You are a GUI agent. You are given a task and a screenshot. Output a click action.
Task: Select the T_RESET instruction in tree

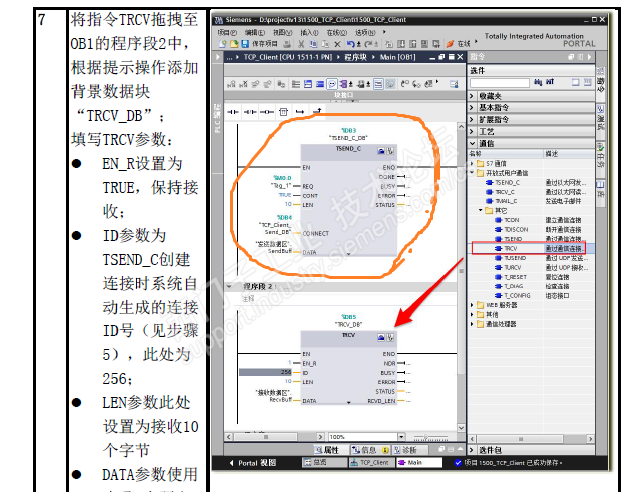[516, 277]
